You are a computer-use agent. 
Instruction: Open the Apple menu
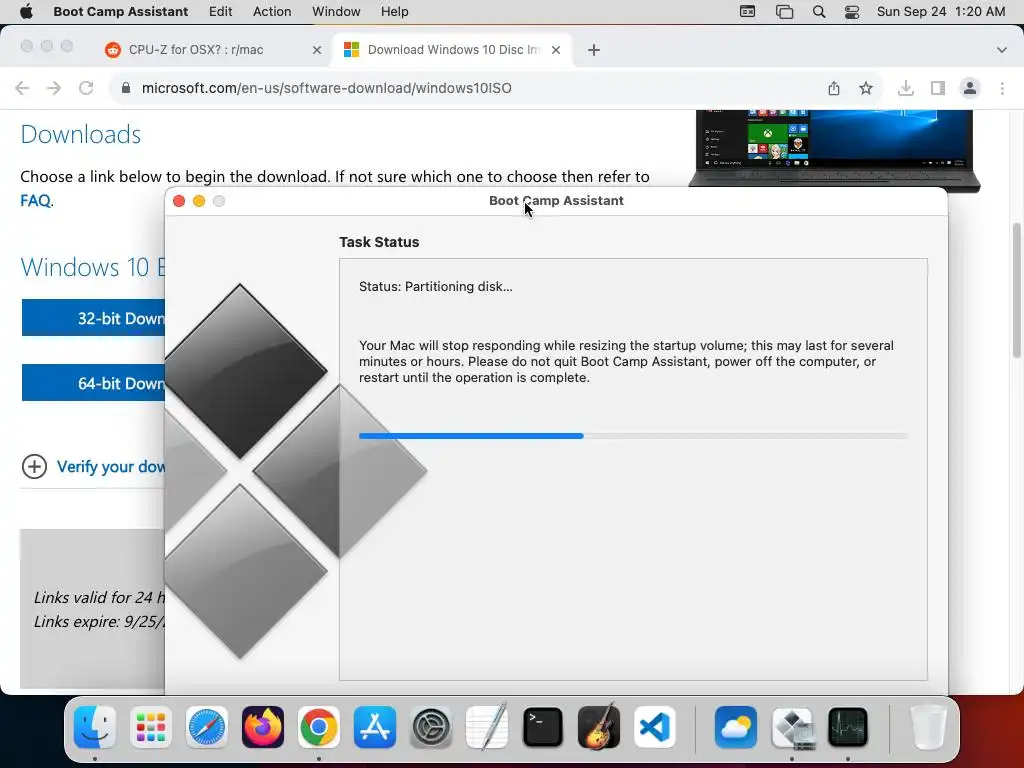pyautogui.click(x=26, y=12)
